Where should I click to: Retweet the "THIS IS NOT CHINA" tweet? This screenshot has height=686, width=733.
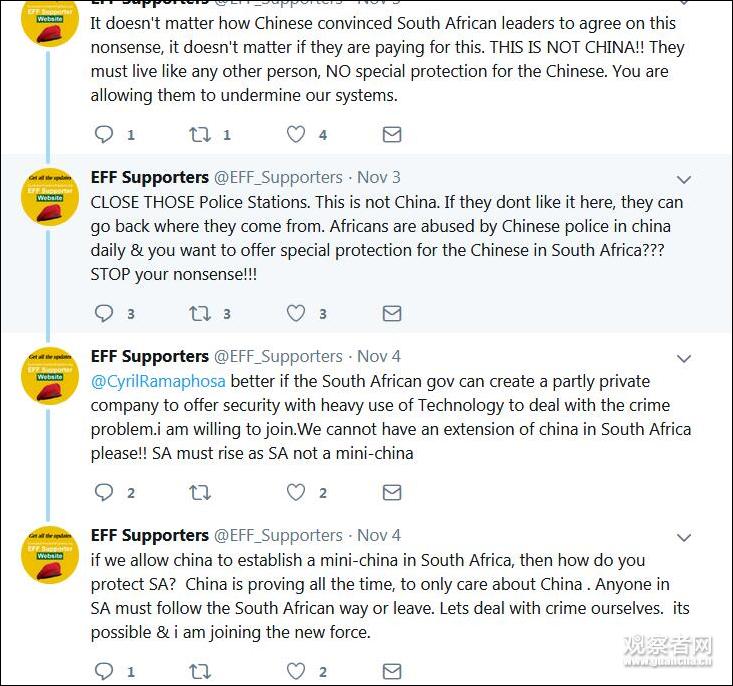pyautogui.click(x=200, y=134)
